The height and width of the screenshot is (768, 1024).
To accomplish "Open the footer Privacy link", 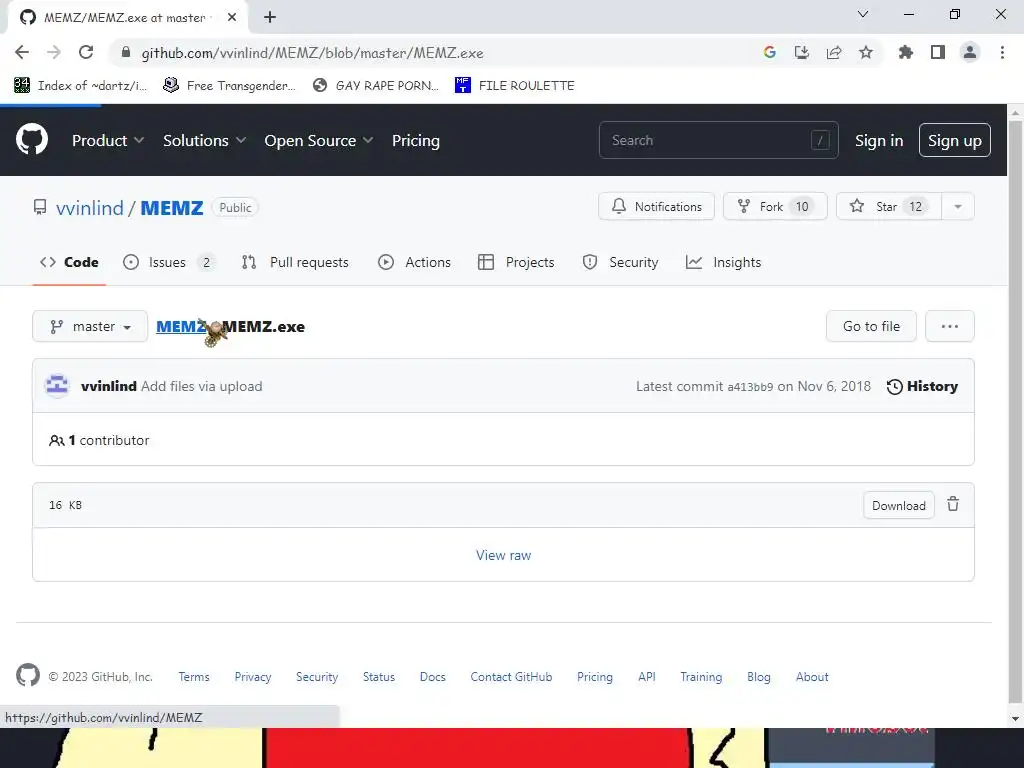I will tap(253, 677).
